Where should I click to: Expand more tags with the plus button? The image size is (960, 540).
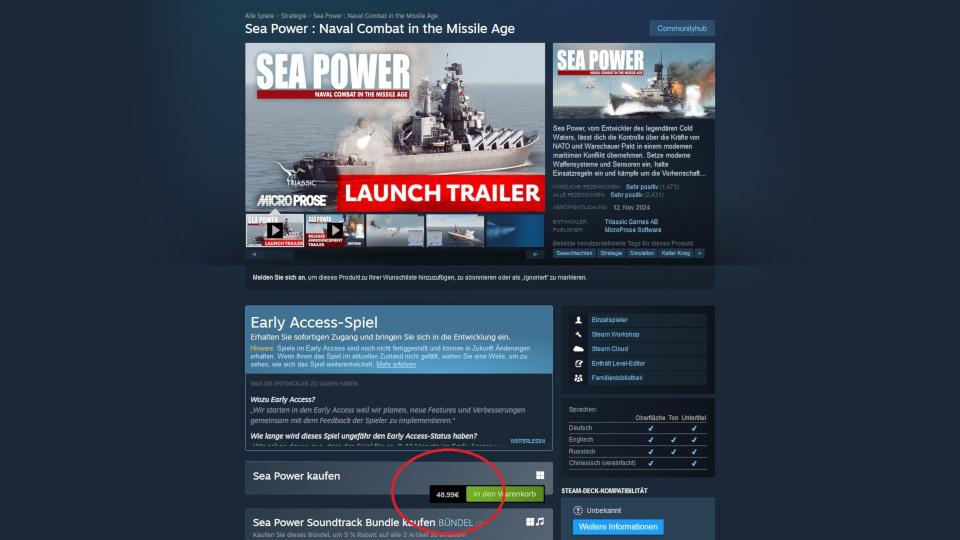point(699,253)
